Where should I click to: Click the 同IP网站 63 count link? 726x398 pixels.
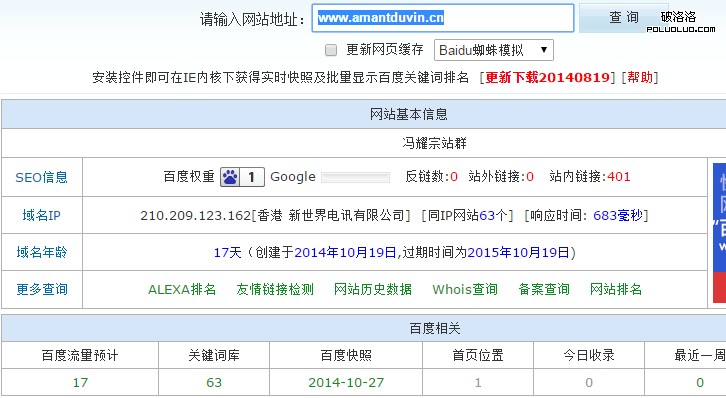(487, 216)
